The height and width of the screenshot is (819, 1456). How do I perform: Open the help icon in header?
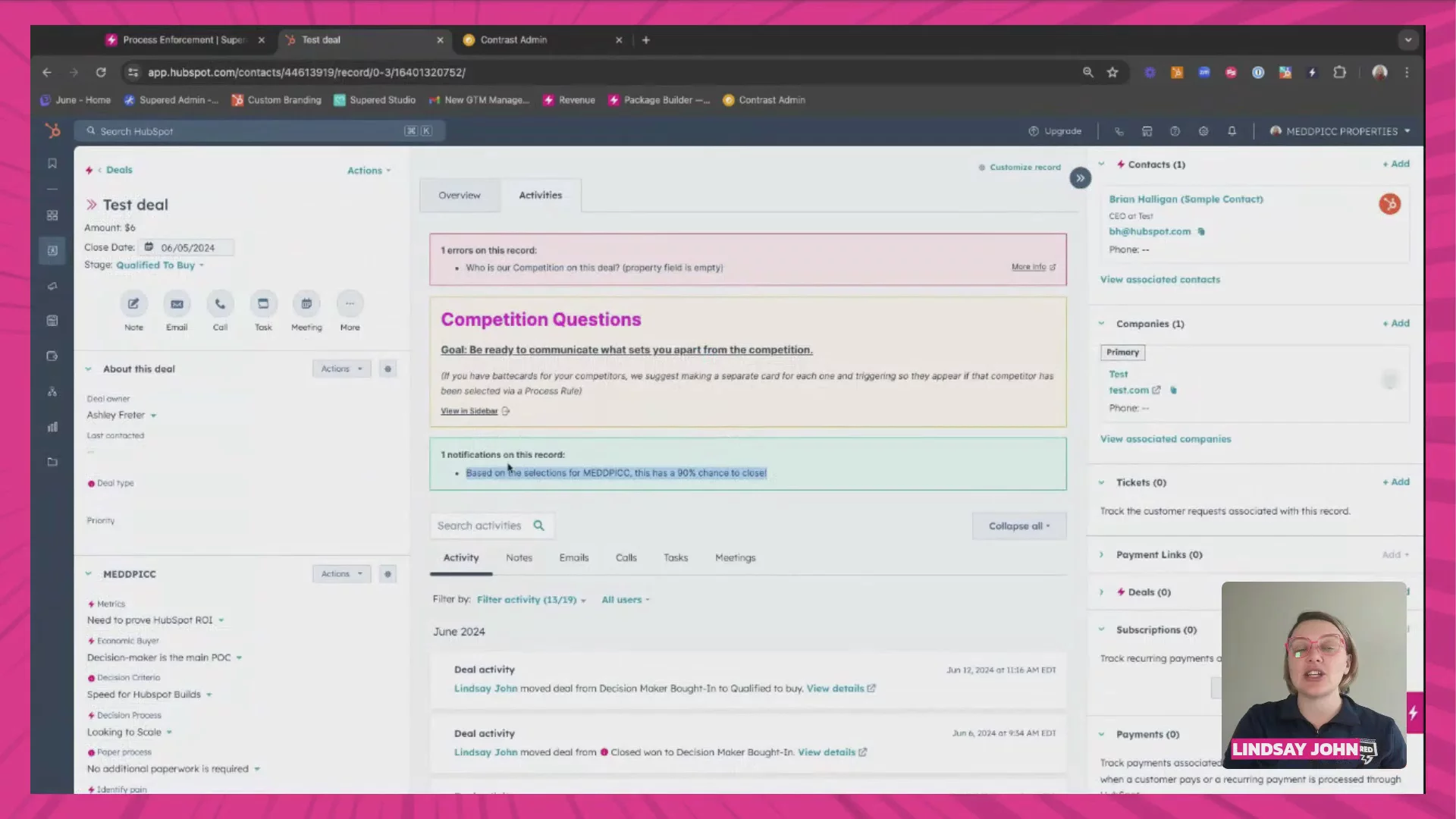[x=1175, y=131]
